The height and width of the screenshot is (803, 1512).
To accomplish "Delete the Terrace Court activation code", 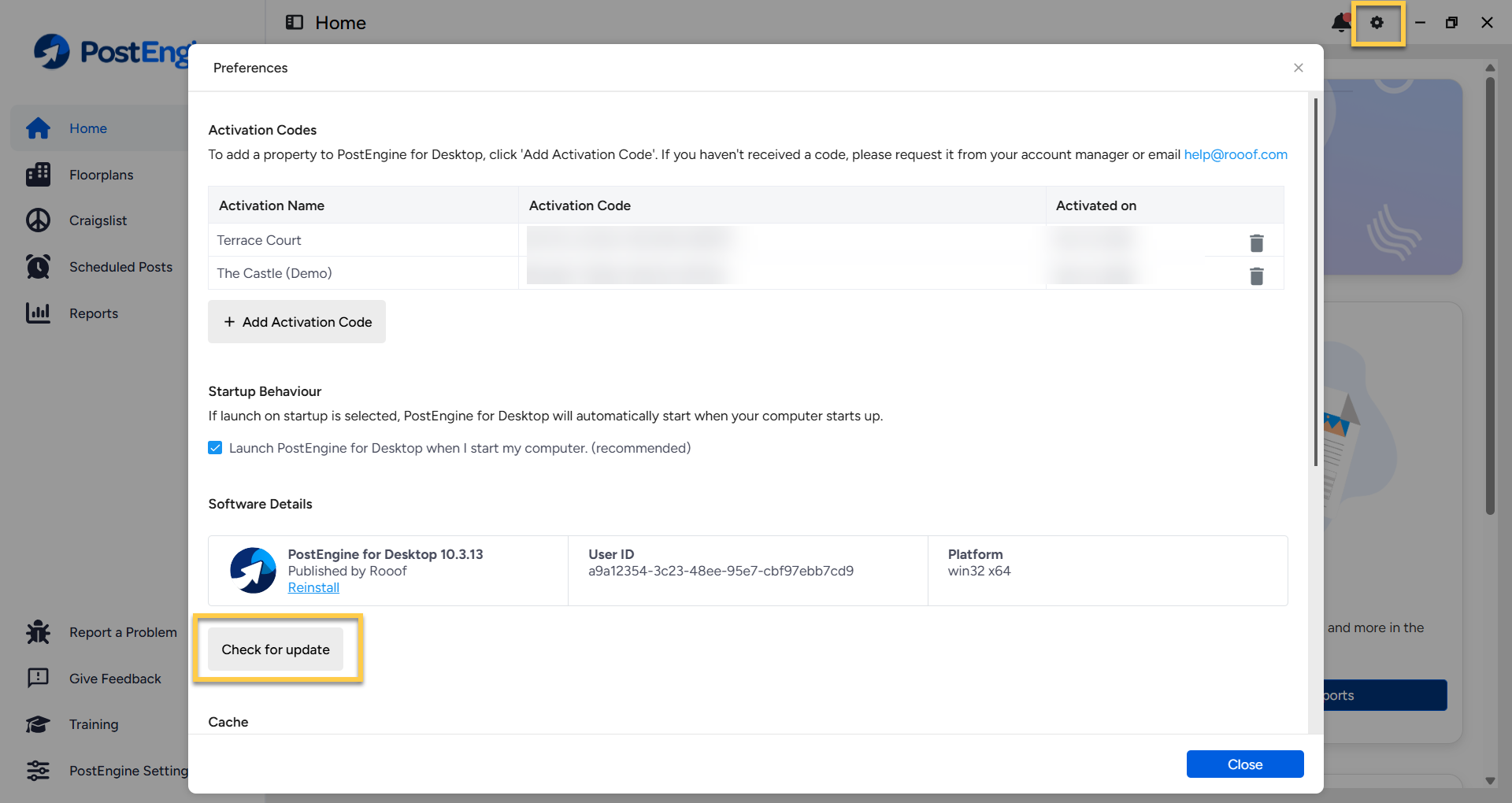I will tap(1257, 243).
